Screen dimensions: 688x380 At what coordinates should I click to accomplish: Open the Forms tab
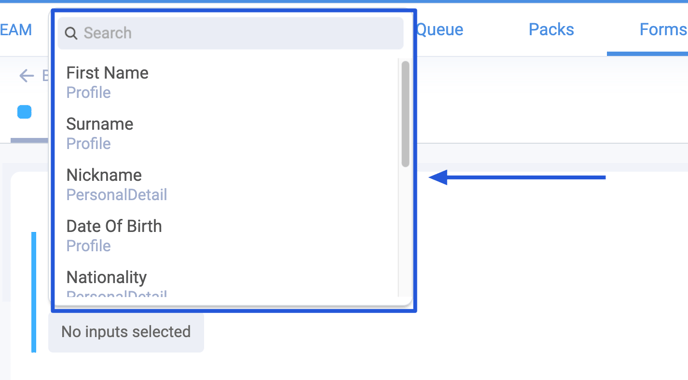pyautogui.click(x=663, y=29)
